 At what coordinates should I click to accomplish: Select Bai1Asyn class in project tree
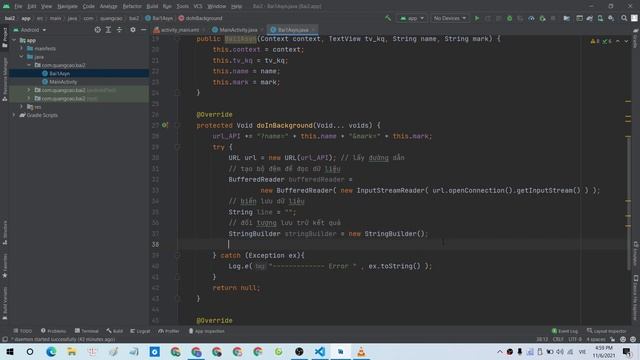pyautogui.click(x=60, y=73)
